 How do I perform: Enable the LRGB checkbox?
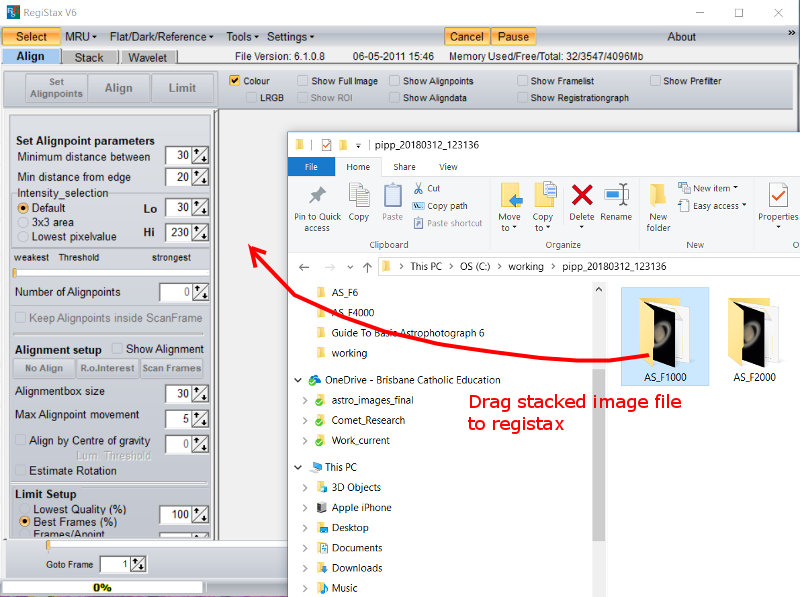tap(252, 97)
